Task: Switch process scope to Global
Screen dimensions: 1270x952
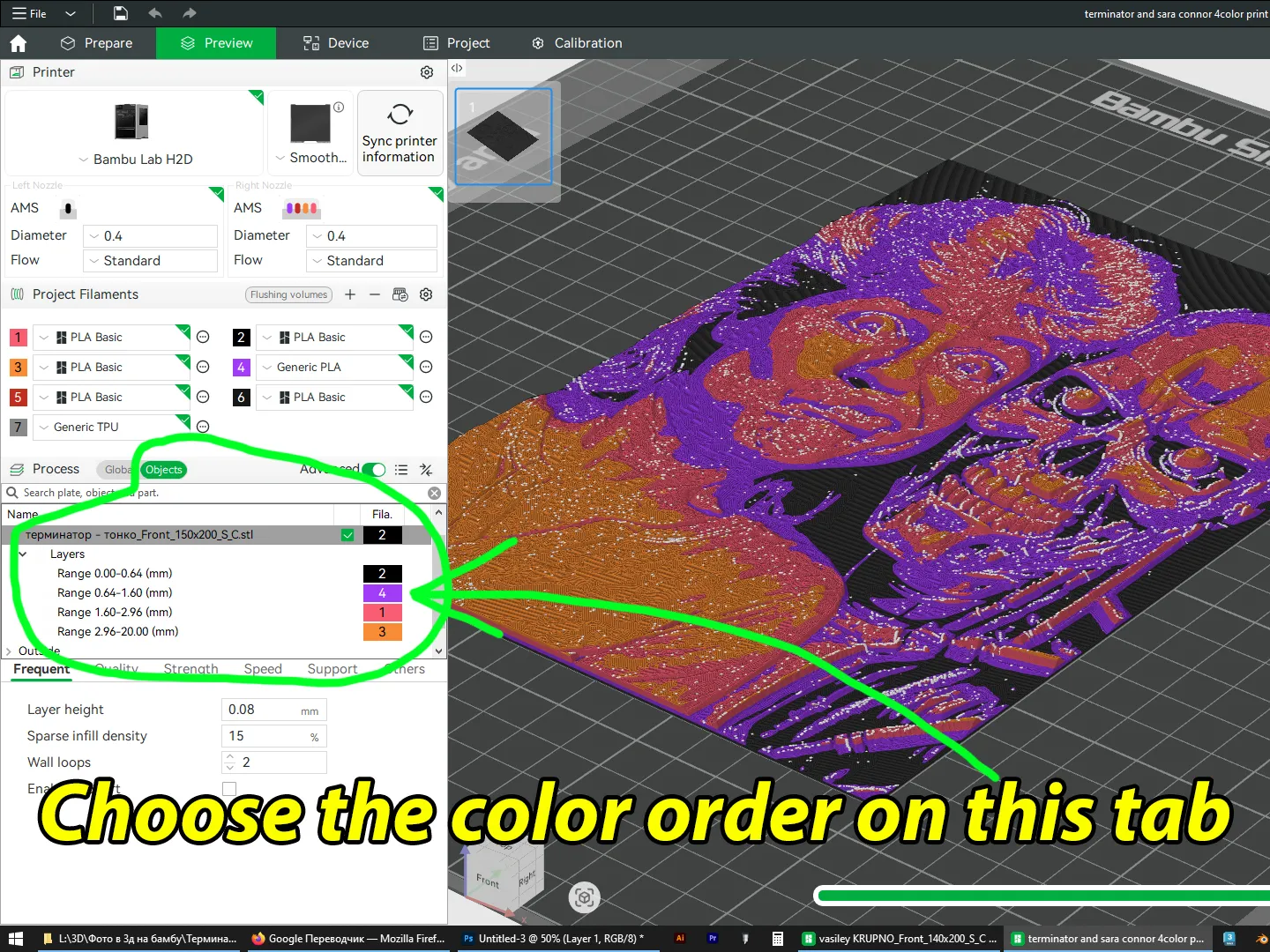Action: [x=117, y=470]
